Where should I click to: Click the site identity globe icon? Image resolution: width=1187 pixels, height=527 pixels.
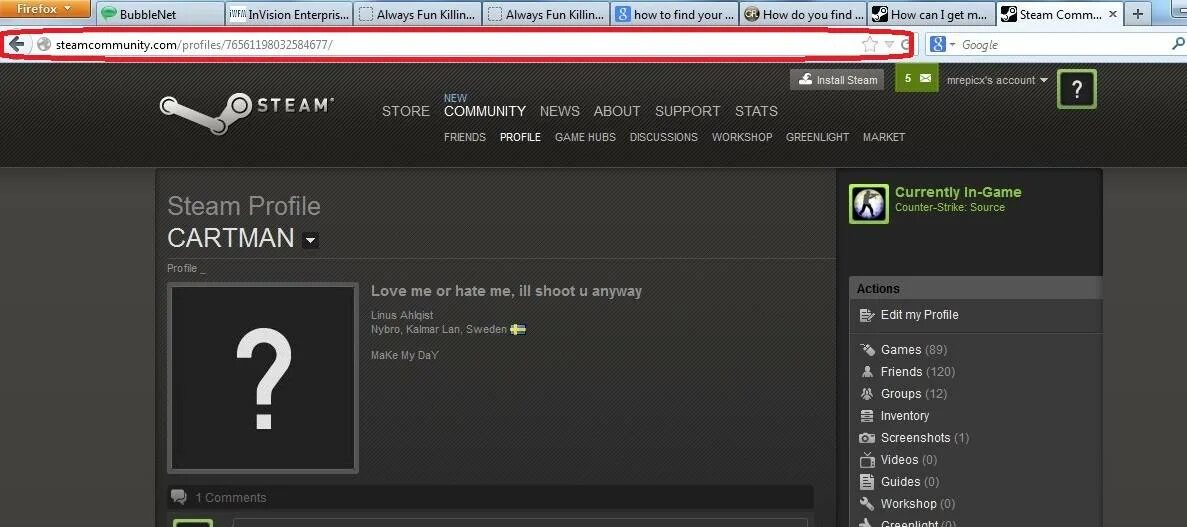pyautogui.click(x=44, y=45)
